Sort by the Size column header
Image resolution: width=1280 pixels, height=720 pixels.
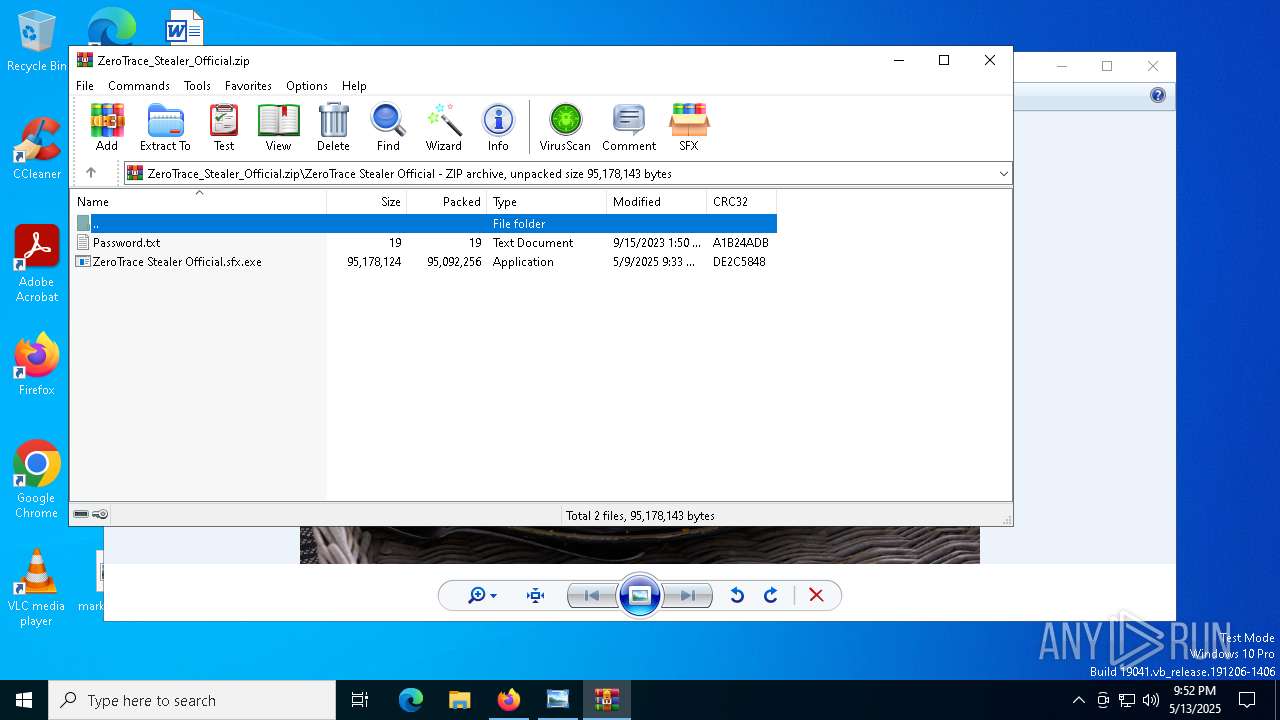(367, 202)
